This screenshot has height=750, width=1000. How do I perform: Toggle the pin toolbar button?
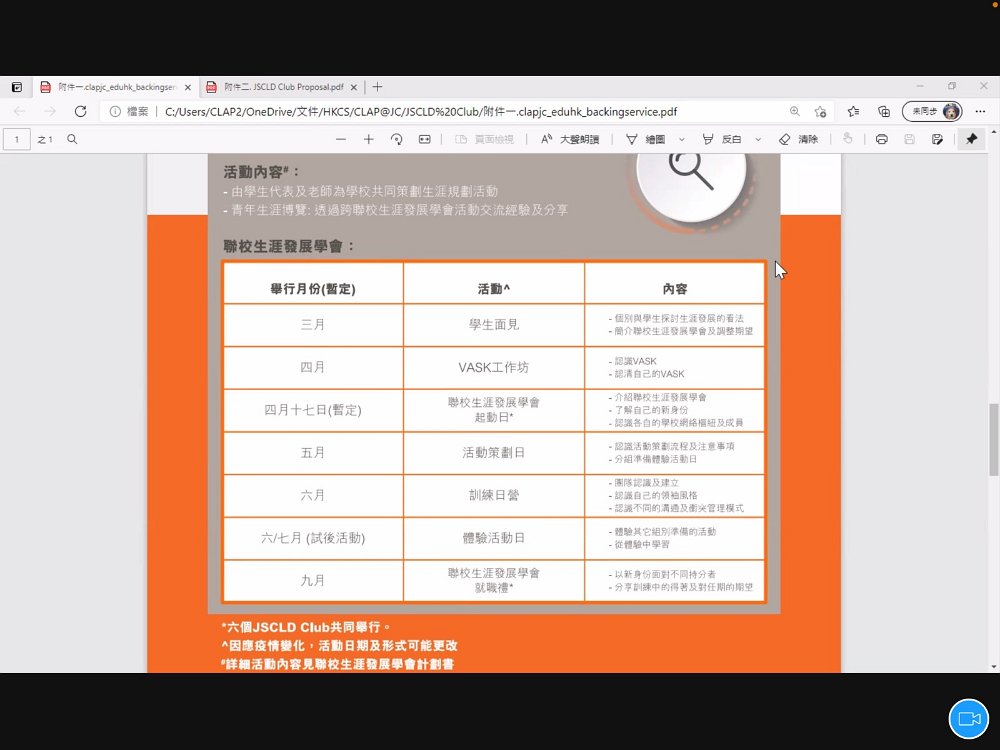(971, 139)
